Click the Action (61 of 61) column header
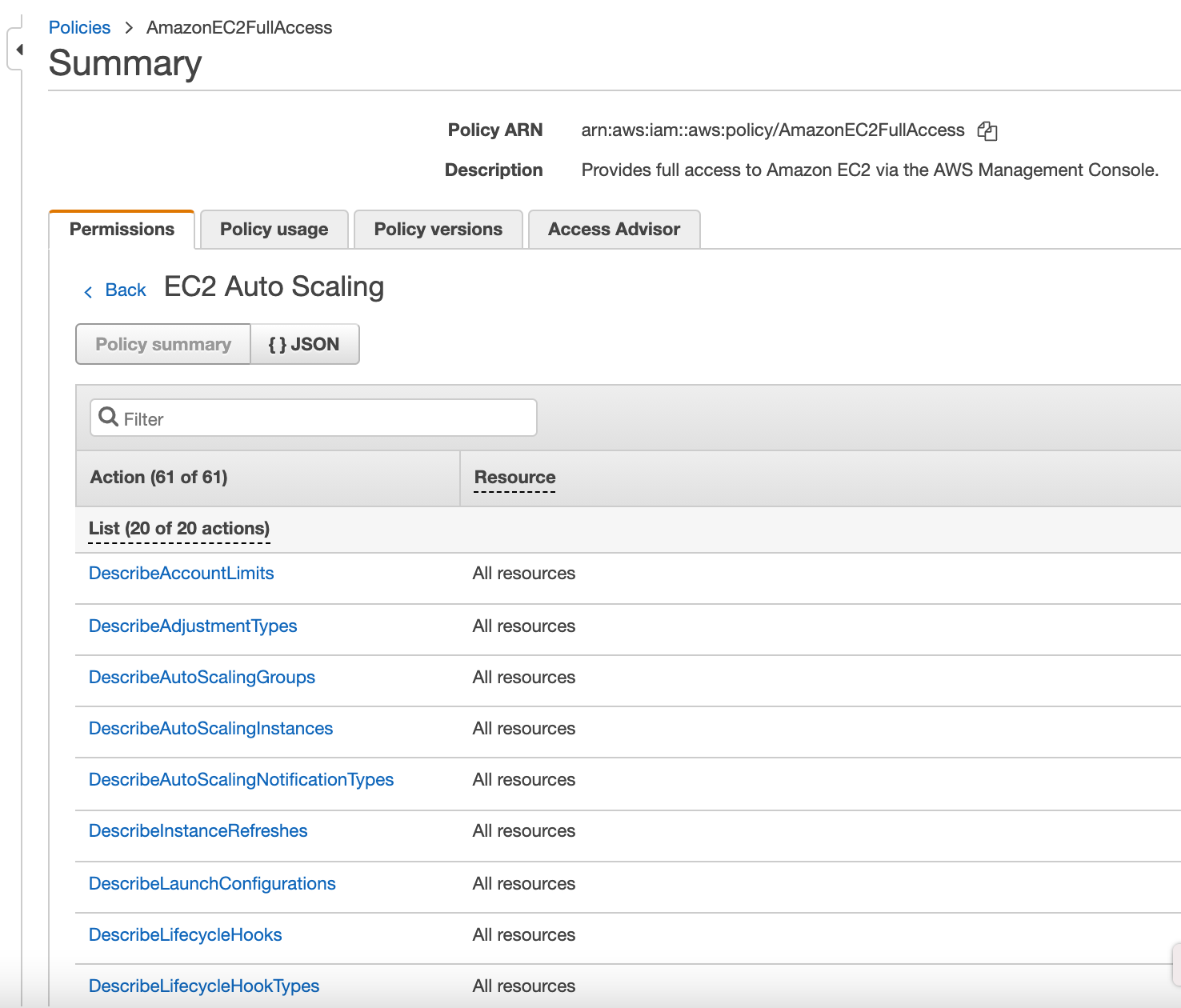 click(158, 478)
